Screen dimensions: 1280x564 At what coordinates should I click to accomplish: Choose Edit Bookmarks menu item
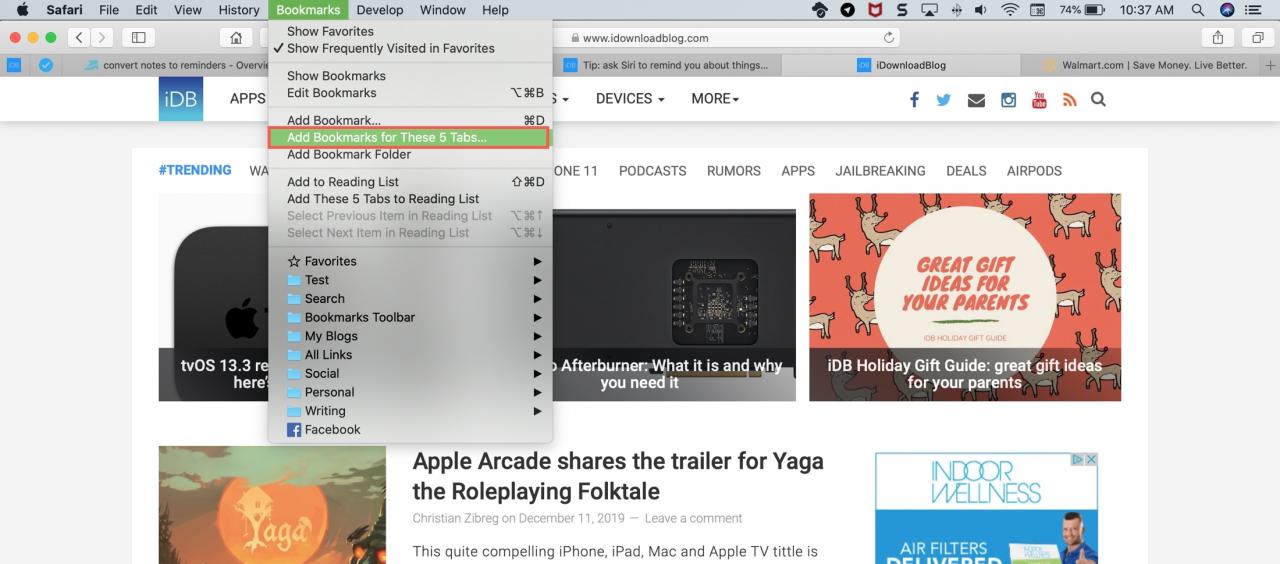(x=410, y=92)
